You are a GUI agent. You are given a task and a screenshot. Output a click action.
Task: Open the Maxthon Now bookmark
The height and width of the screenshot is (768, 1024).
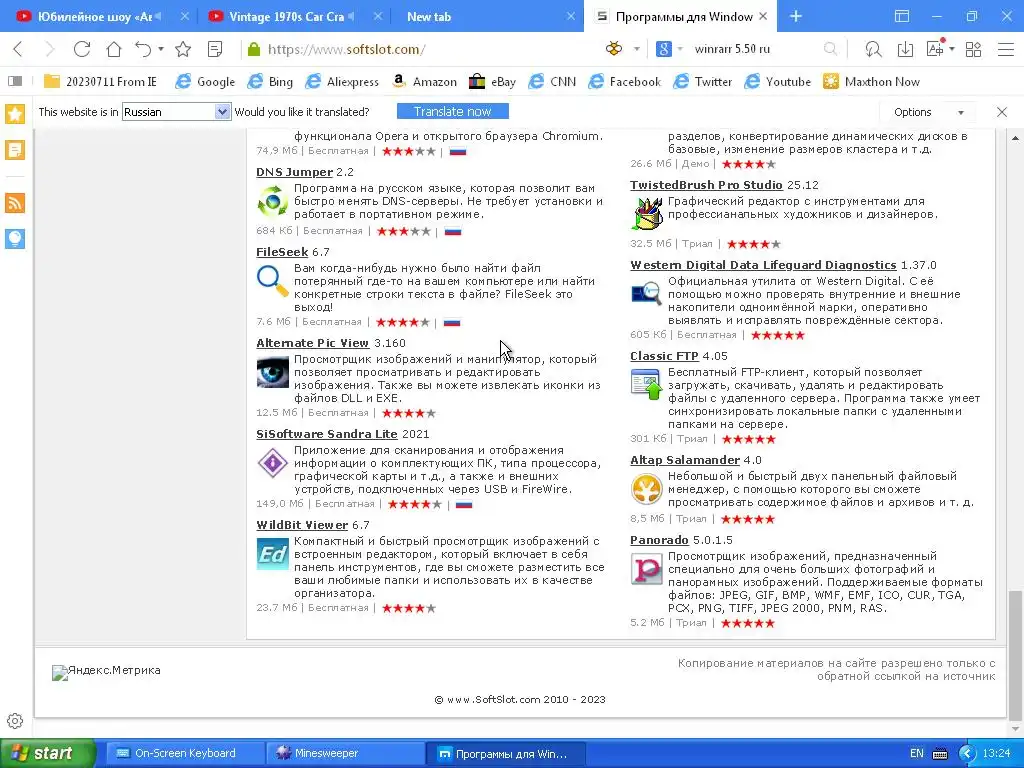(x=871, y=82)
